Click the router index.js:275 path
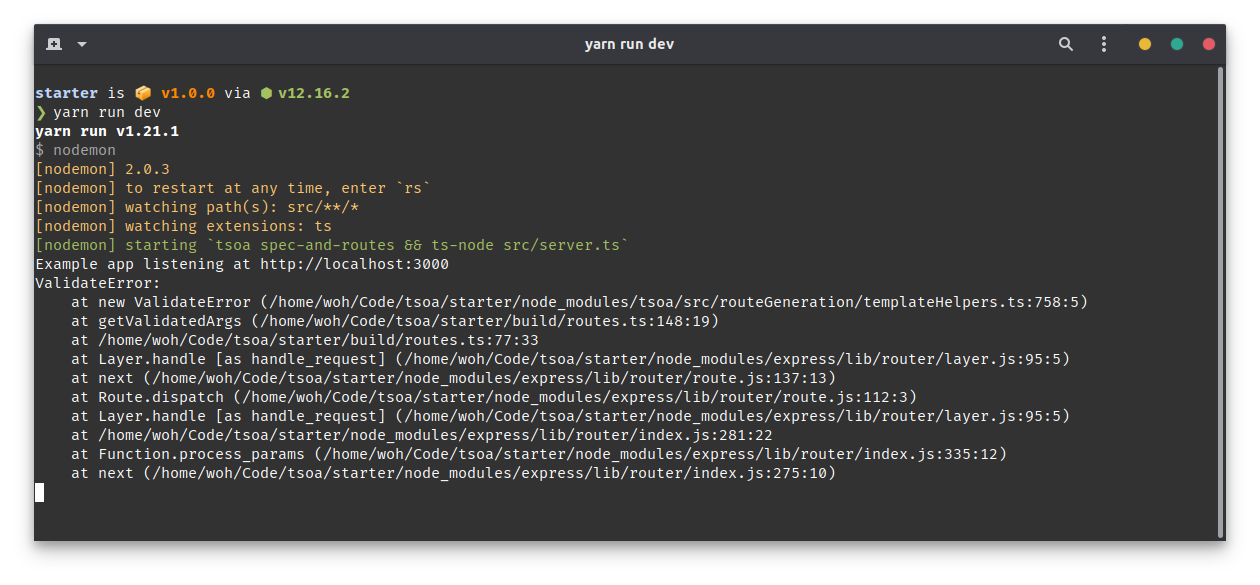The image size is (1260, 585). coord(490,472)
